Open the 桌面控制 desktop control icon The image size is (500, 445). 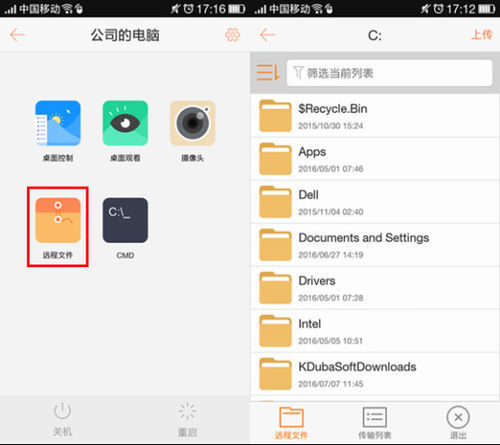coord(58,123)
